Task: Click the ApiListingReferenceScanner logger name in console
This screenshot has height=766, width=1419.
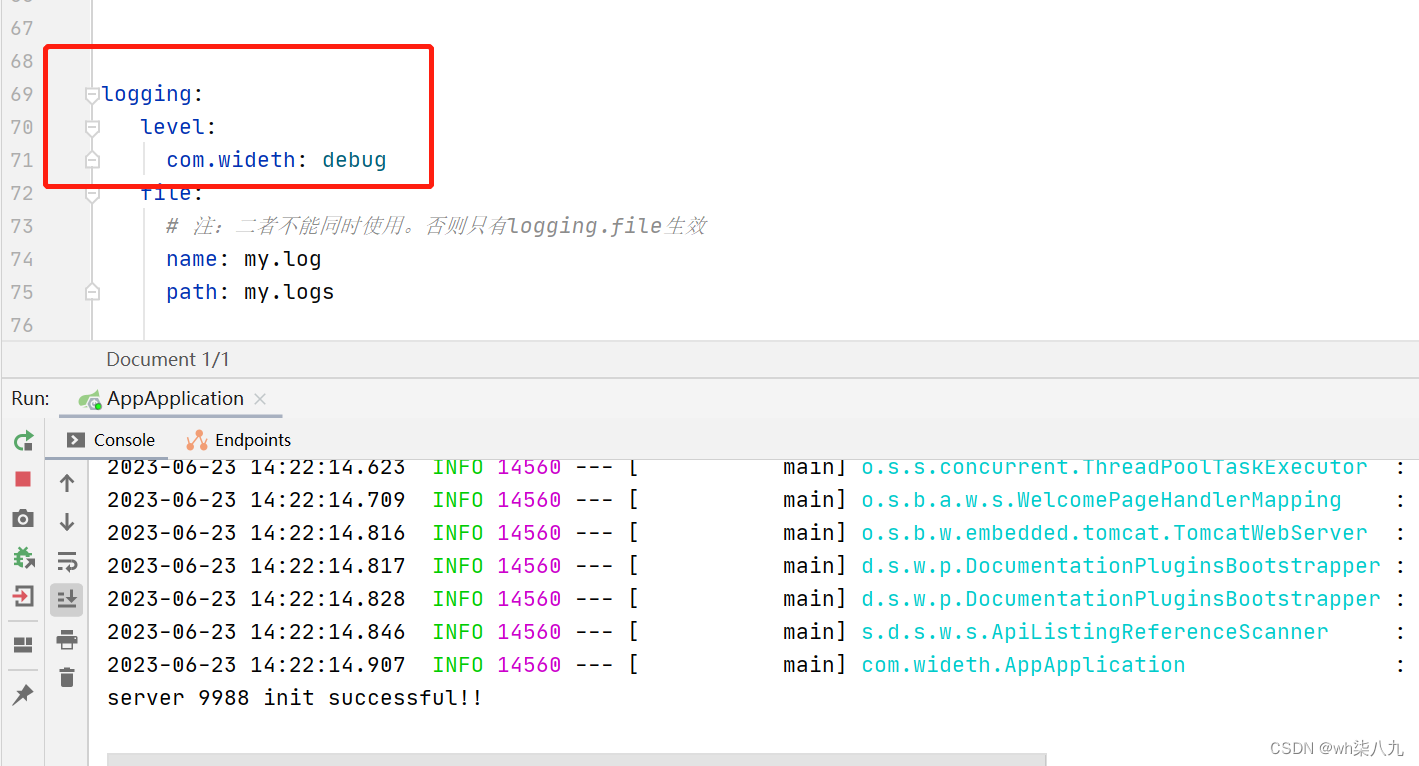Action: (1095, 632)
